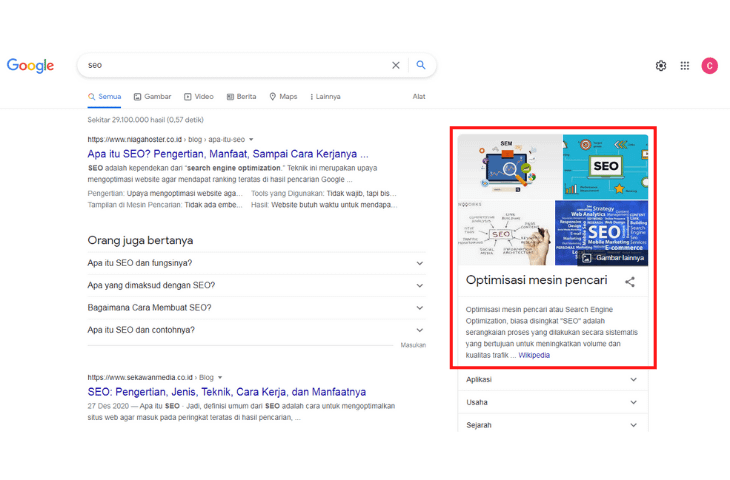
Task: Click the share icon beside Optimisasi mesin pencari
Action: click(630, 282)
